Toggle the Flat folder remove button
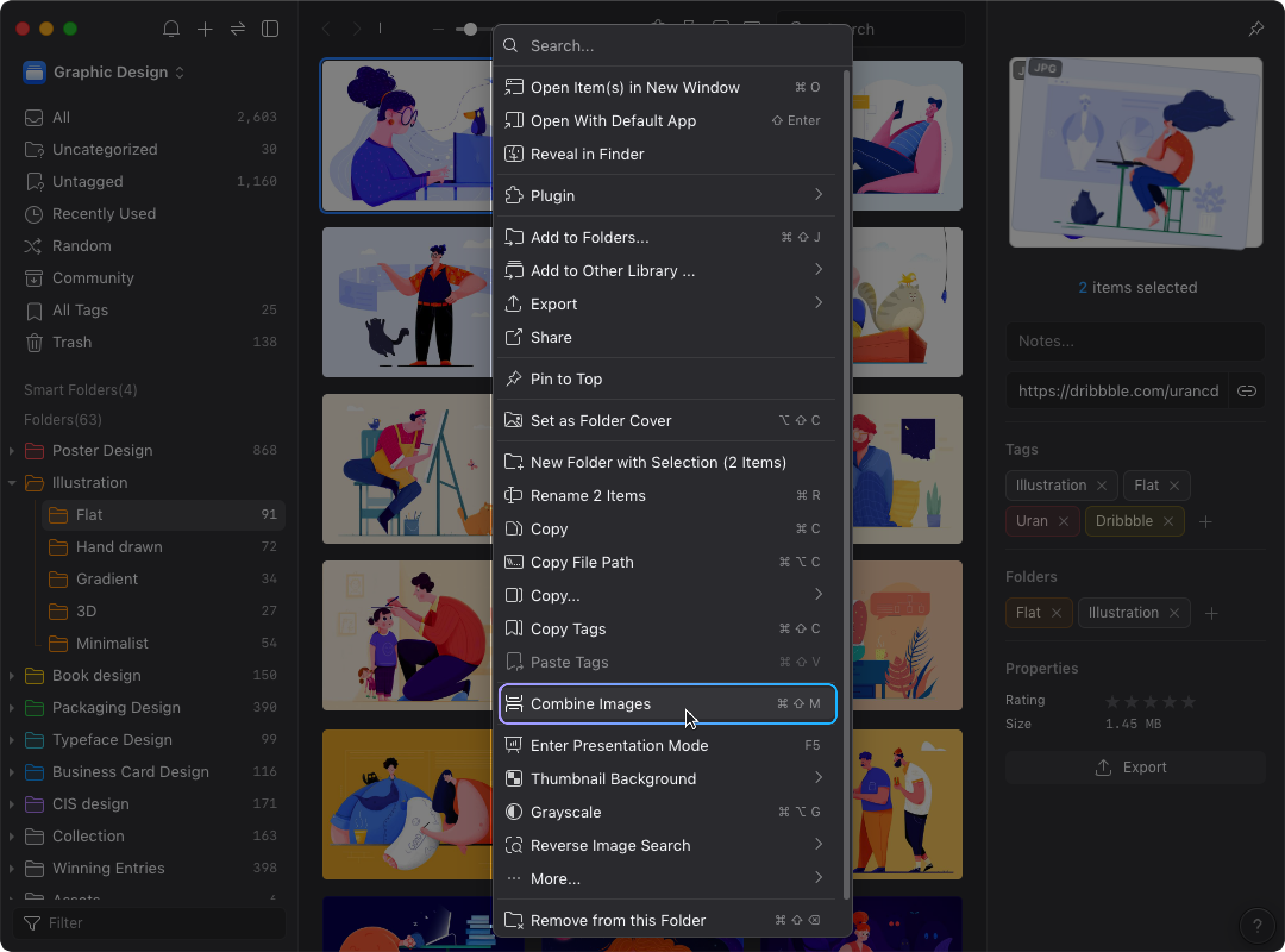This screenshot has height=952, width=1285. click(1057, 612)
